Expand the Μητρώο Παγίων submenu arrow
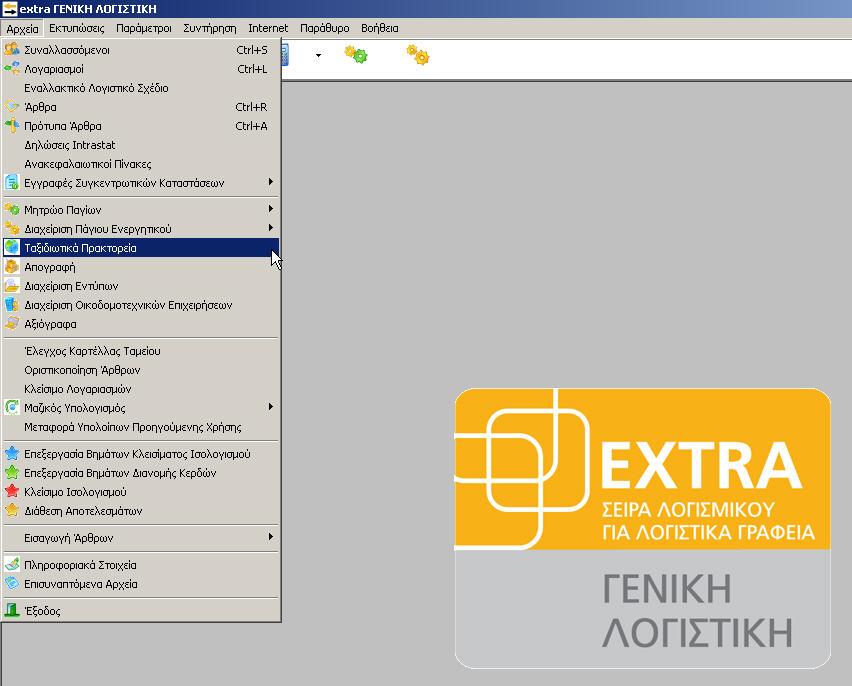This screenshot has height=686, width=852. click(x=271, y=209)
